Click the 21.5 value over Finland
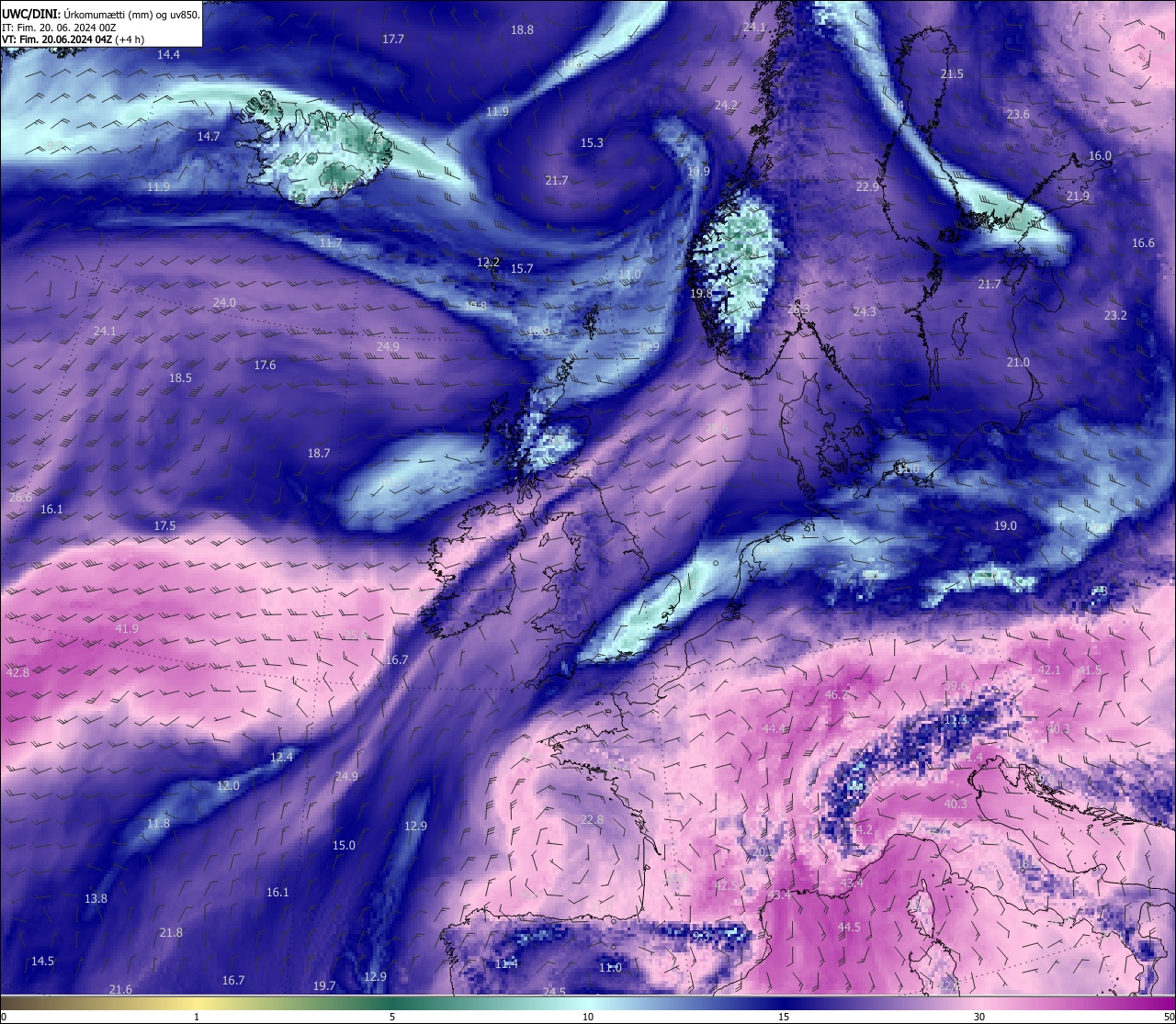Image resolution: width=1176 pixels, height=1024 pixels. coord(952,73)
